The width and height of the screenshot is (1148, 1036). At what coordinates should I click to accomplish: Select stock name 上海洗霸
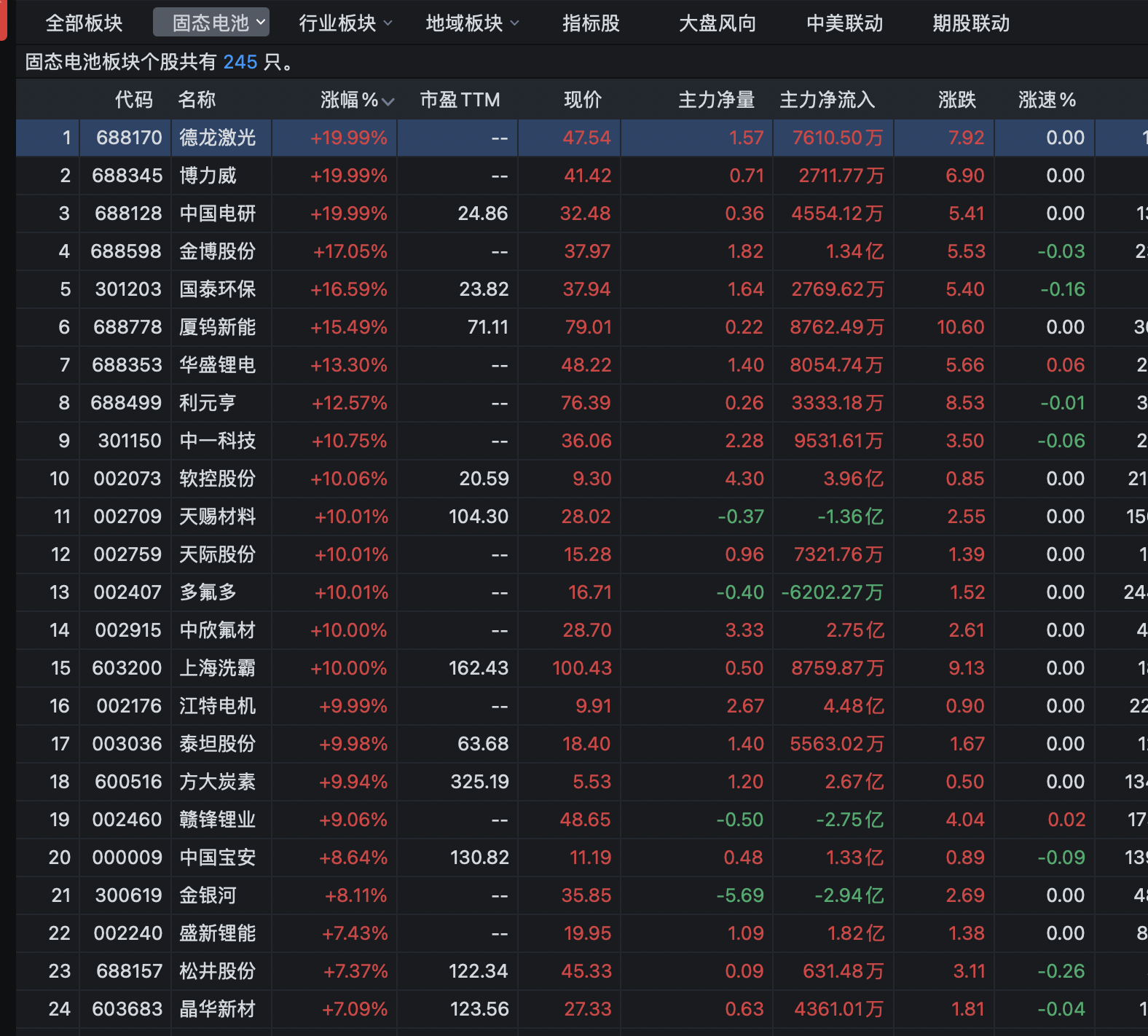tap(218, 668)
